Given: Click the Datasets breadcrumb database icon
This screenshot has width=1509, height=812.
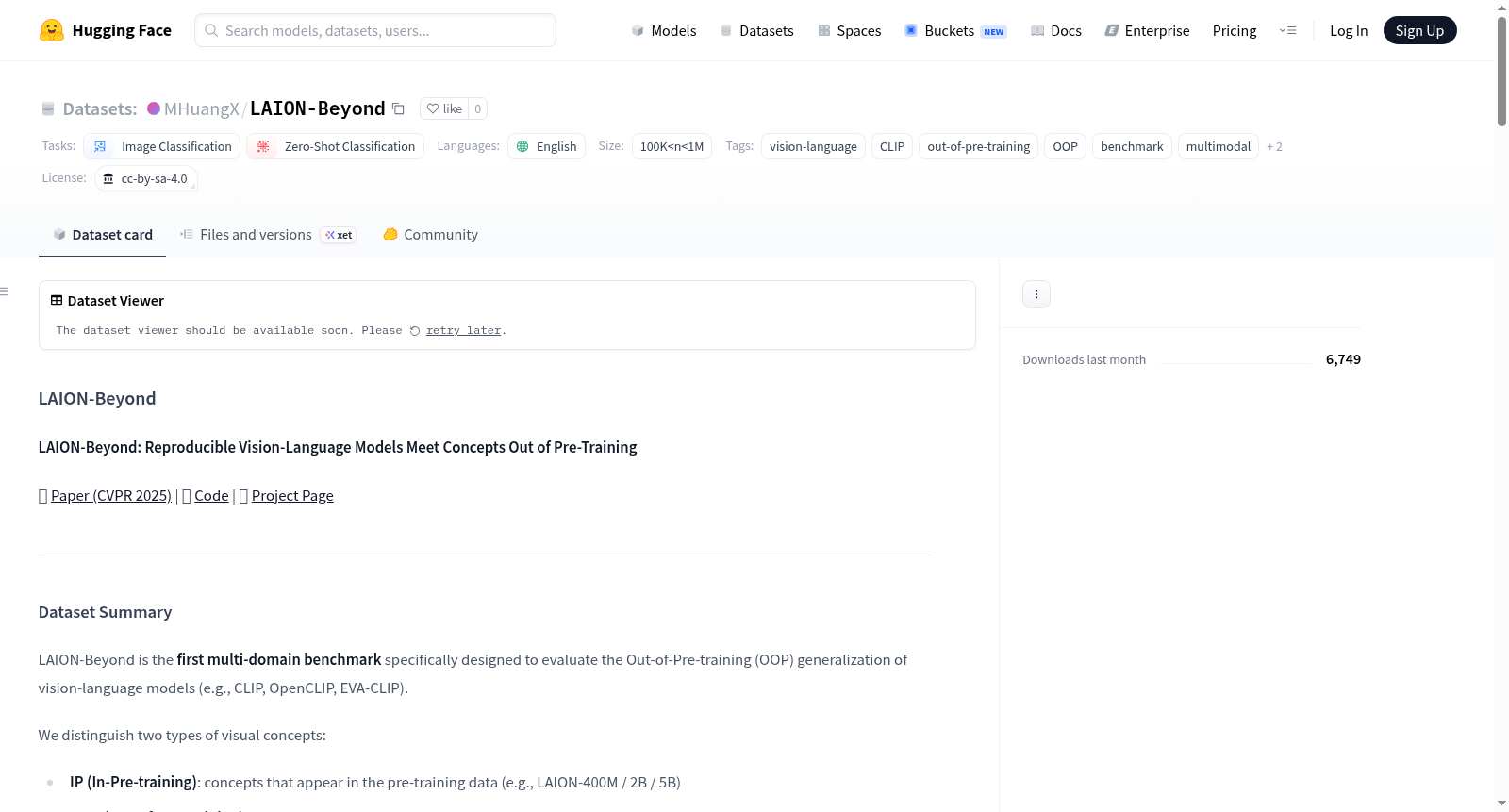Looking at the screenshot, I should pos(48,108).
